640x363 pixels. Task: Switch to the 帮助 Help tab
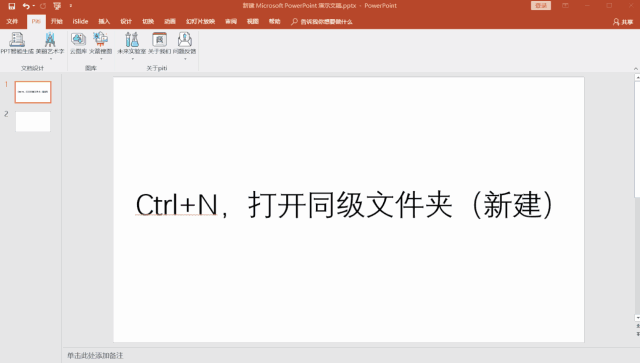[275, 21]
